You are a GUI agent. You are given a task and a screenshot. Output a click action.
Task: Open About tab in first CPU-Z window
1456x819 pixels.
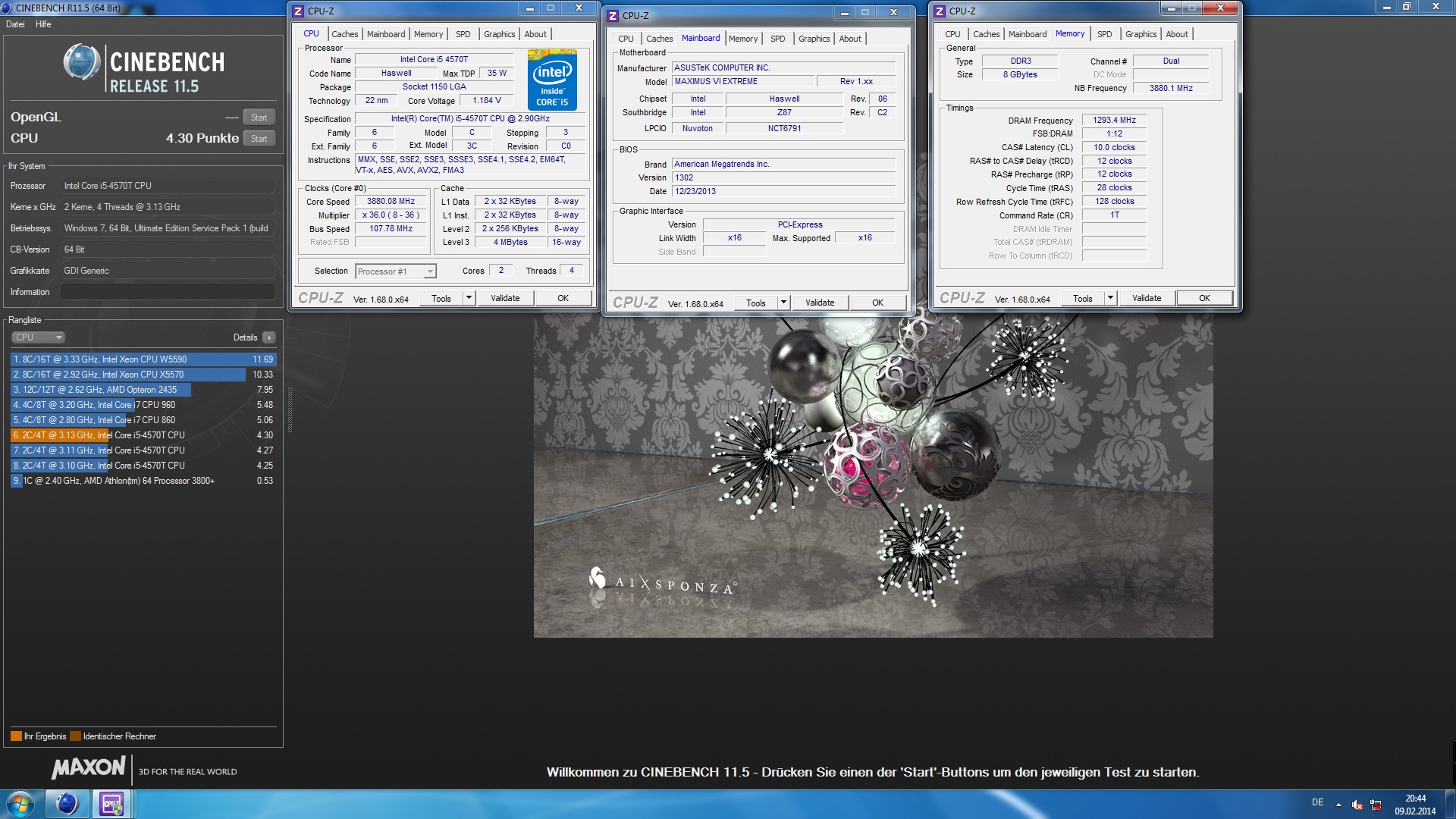point(535,34)
